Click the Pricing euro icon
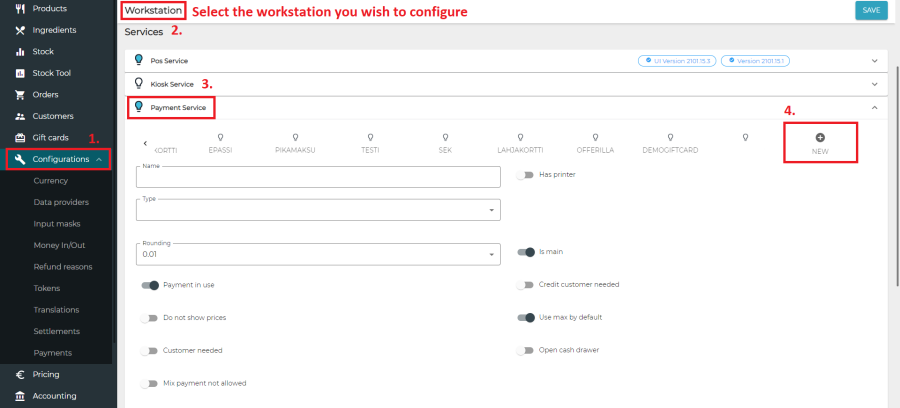Image resolution: width=900 pixels, height=408 pixels. (20, 374)
